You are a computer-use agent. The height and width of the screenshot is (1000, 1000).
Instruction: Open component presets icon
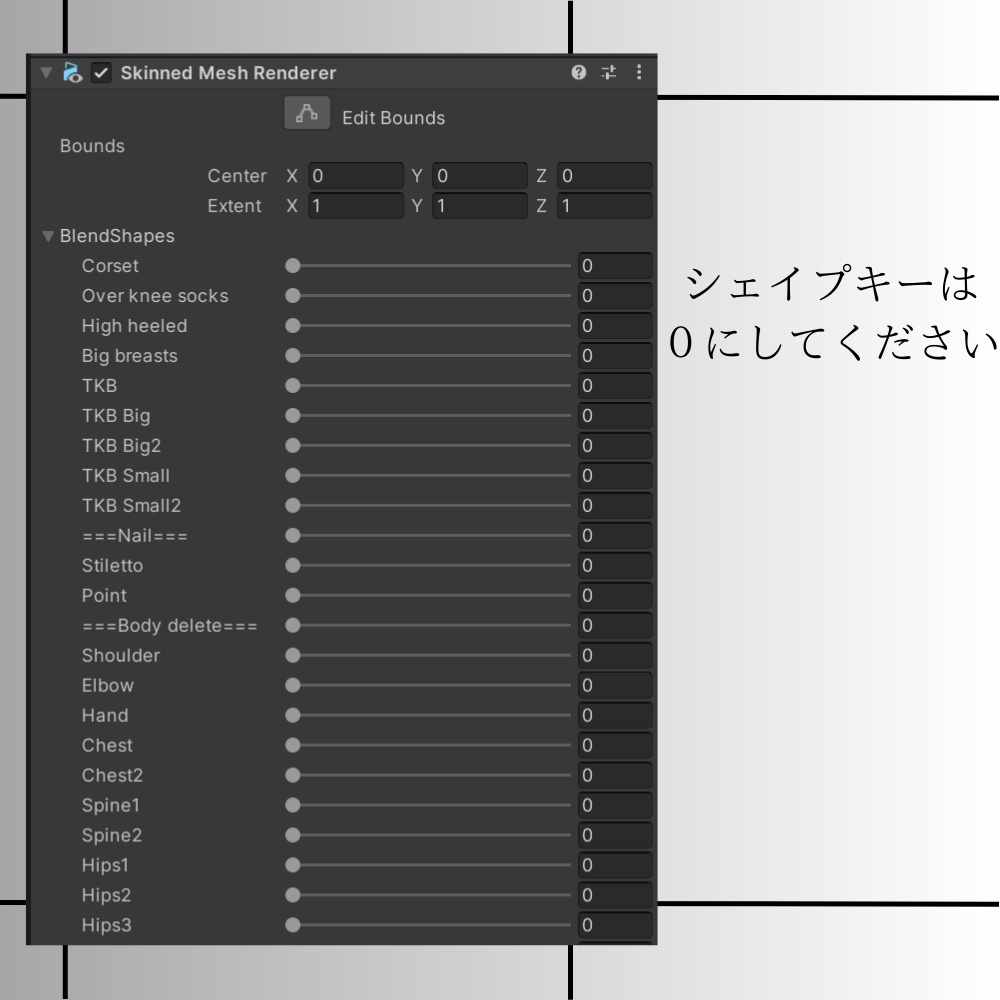609,72
